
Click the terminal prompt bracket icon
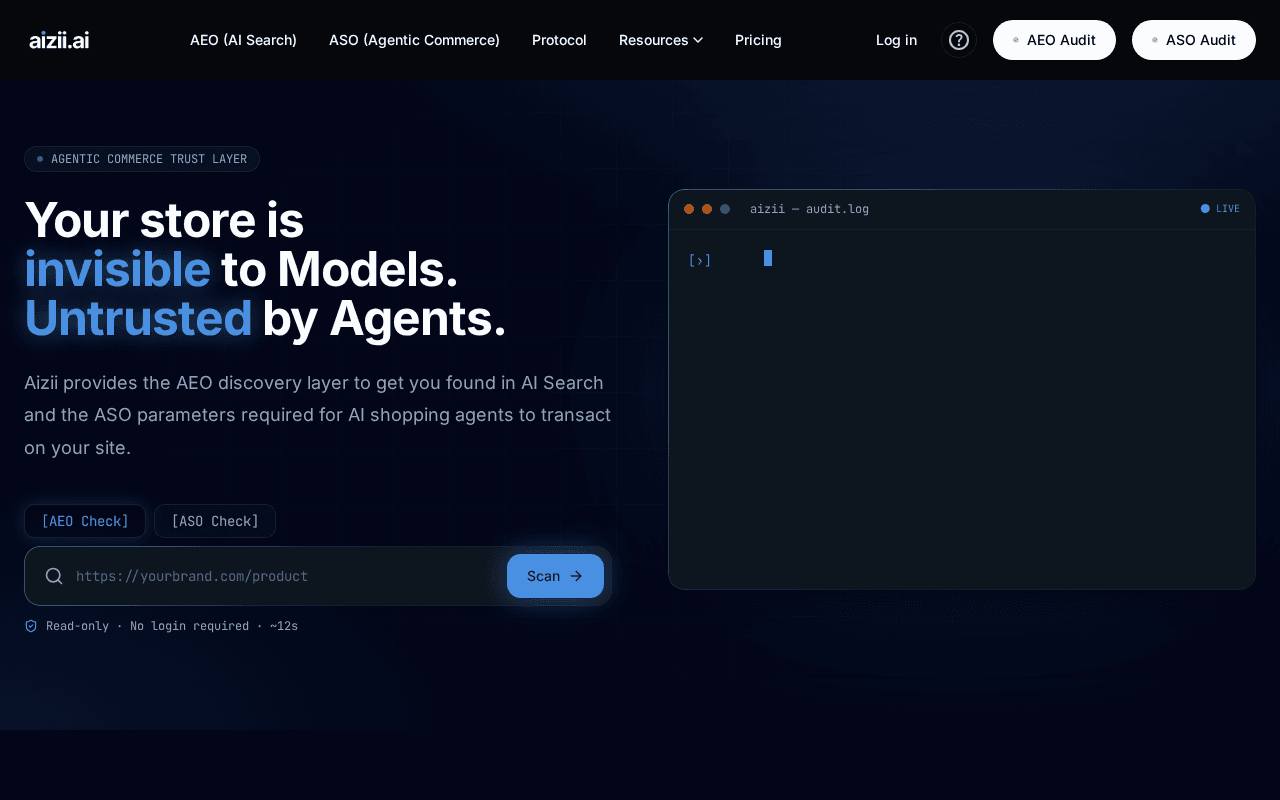coord(700,260)
